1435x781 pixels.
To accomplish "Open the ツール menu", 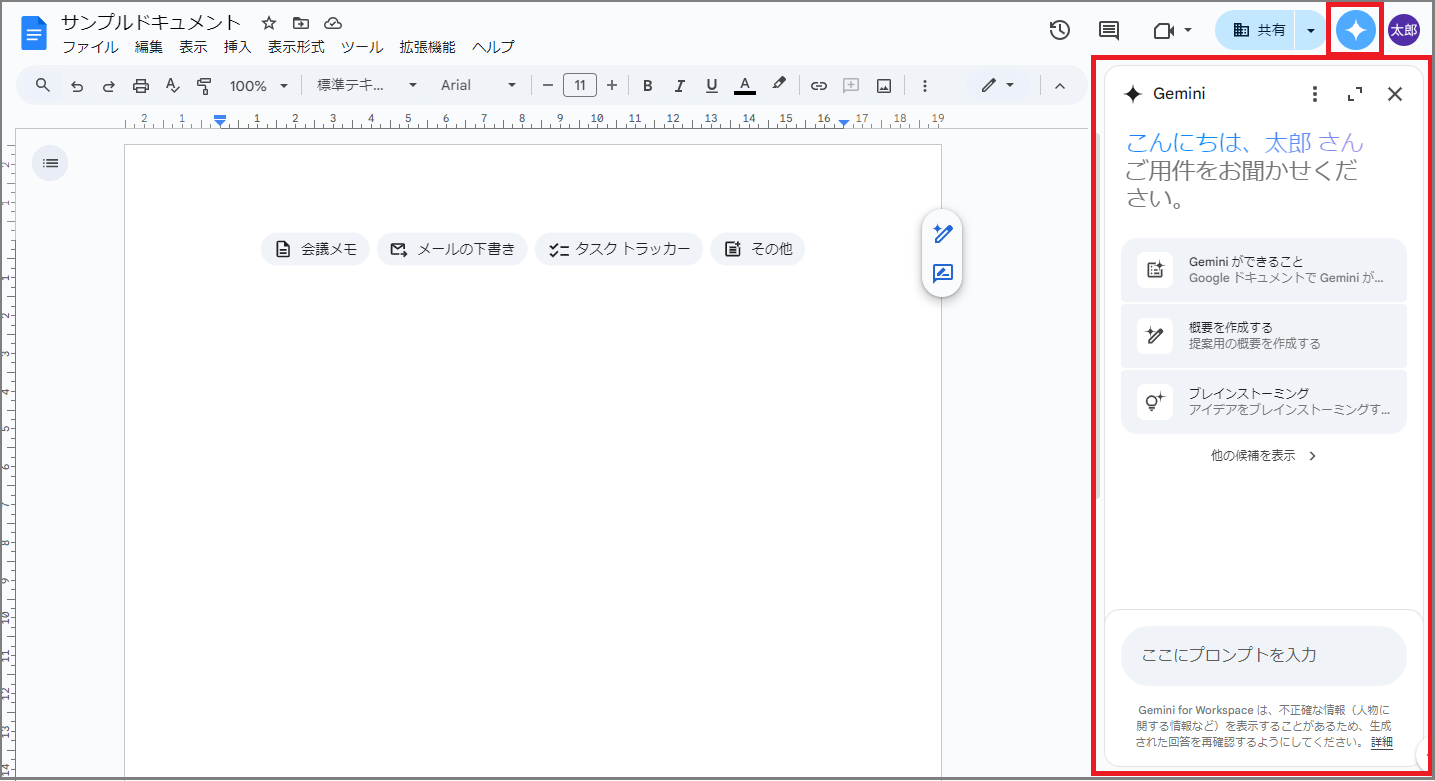I will click(362, 47).
